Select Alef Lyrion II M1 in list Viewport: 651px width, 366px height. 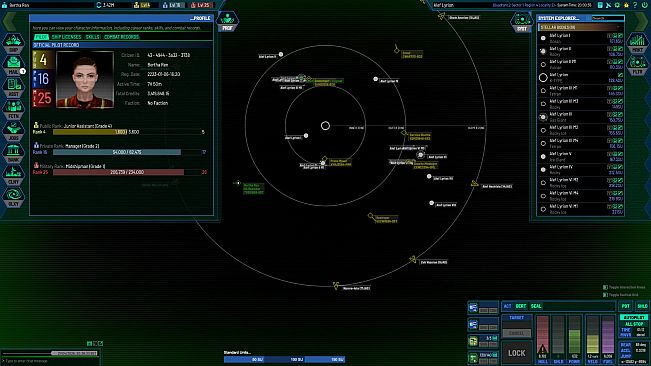(x=581, y=64)
